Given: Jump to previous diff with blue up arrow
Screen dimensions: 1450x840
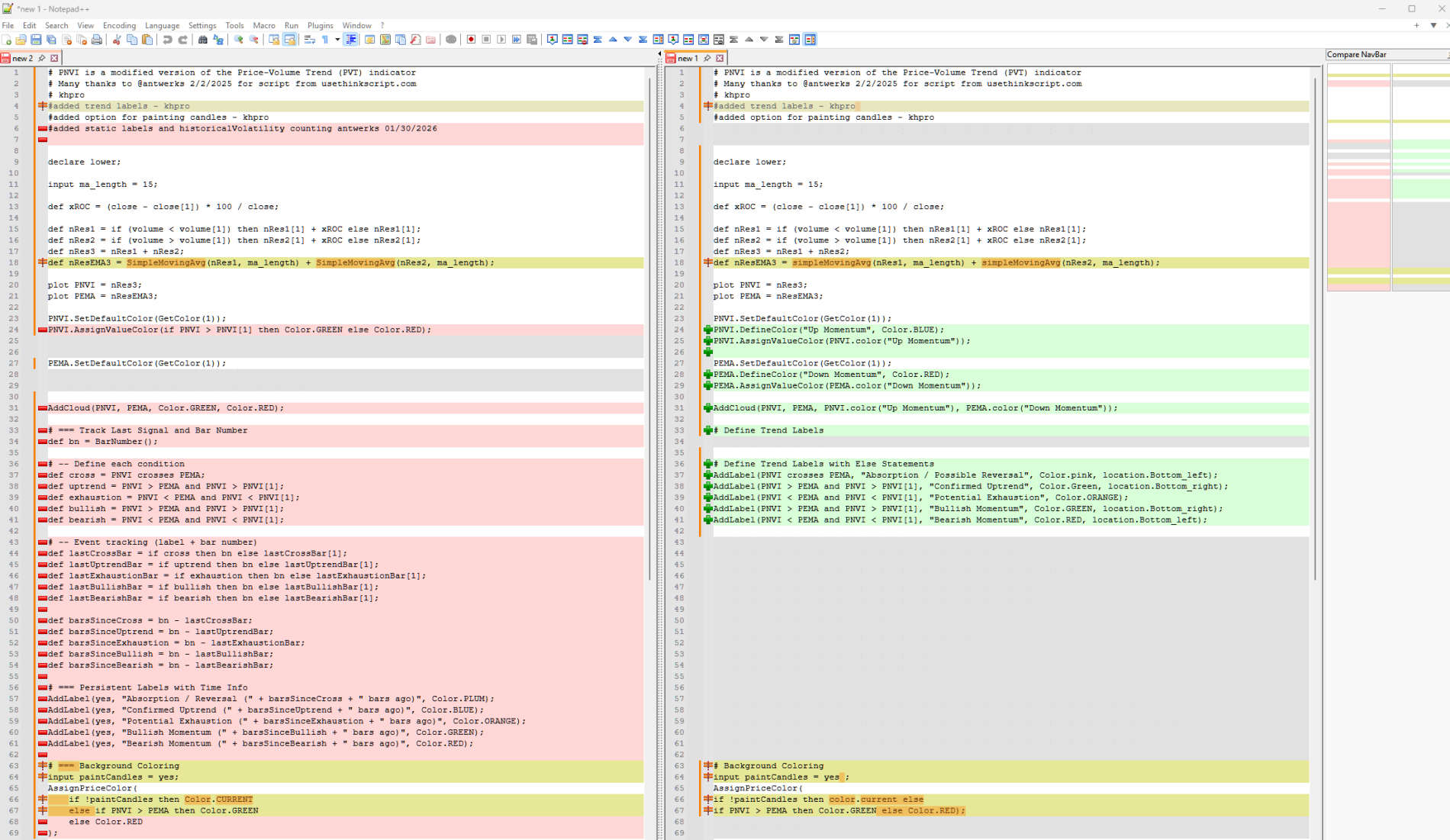Looking at the screenshot, I should [x=613, y=40].
